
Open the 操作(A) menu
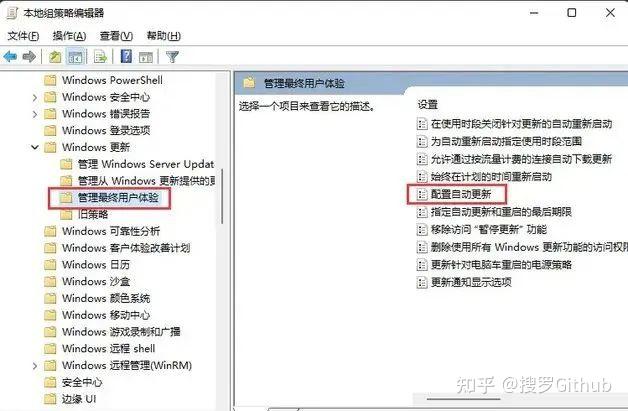pyautogui.click(x=69, y=36)
